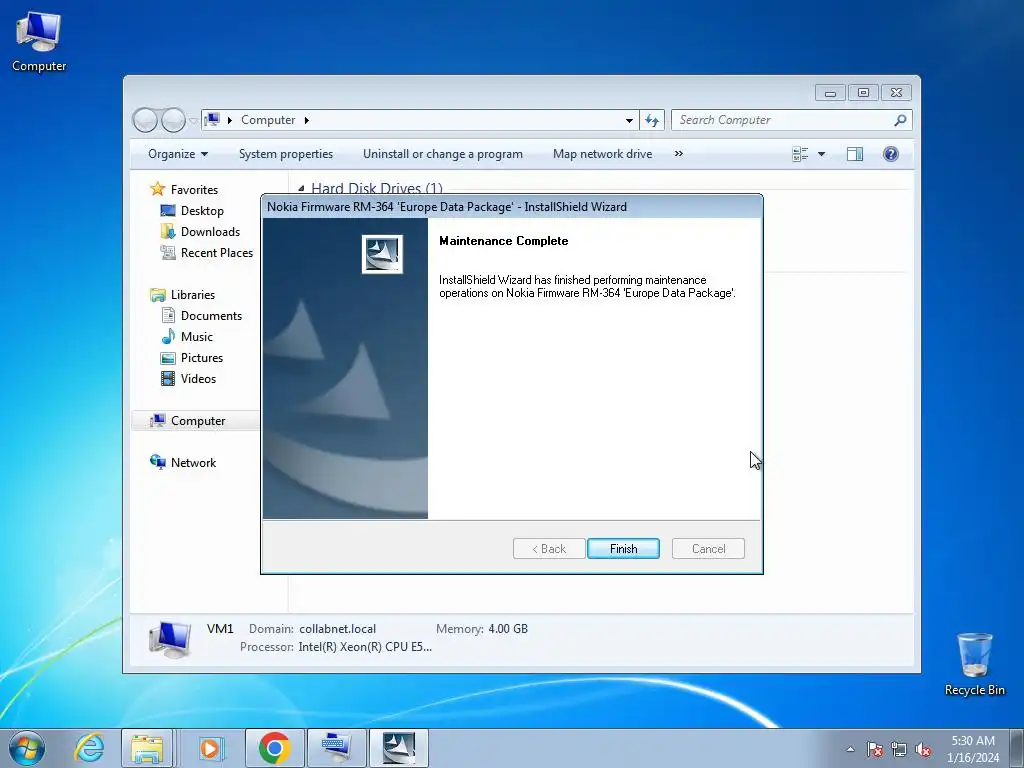Maximize the Computer Explorer window

coord(863,93)
